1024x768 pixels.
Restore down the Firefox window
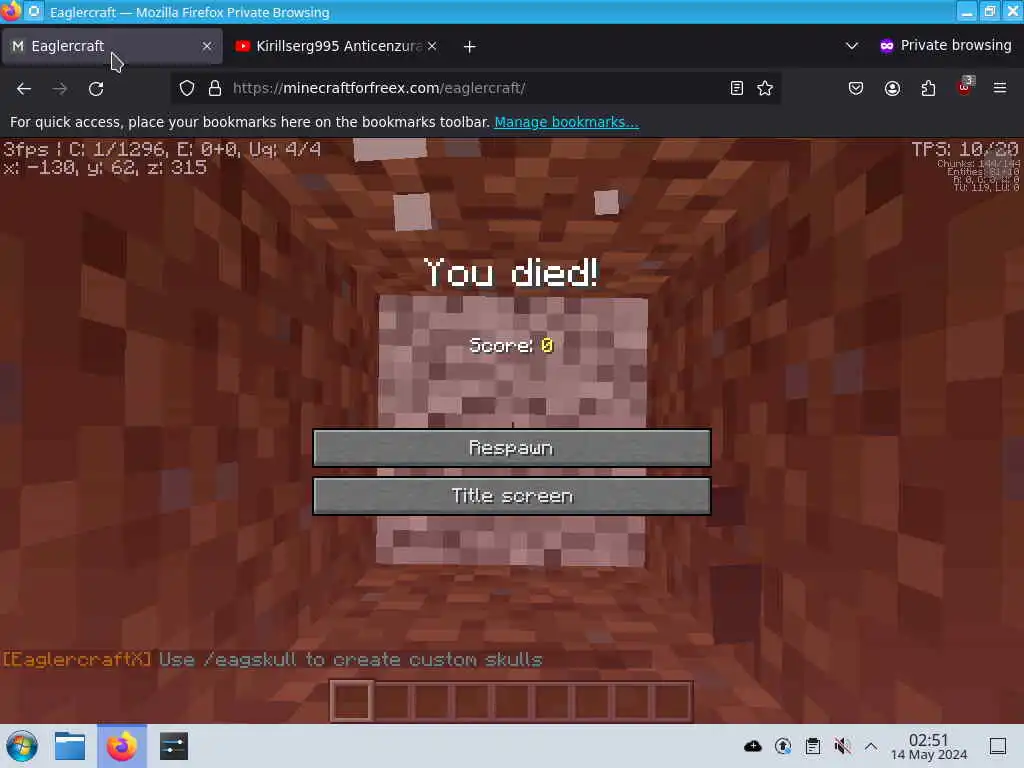tap(990, 12)
